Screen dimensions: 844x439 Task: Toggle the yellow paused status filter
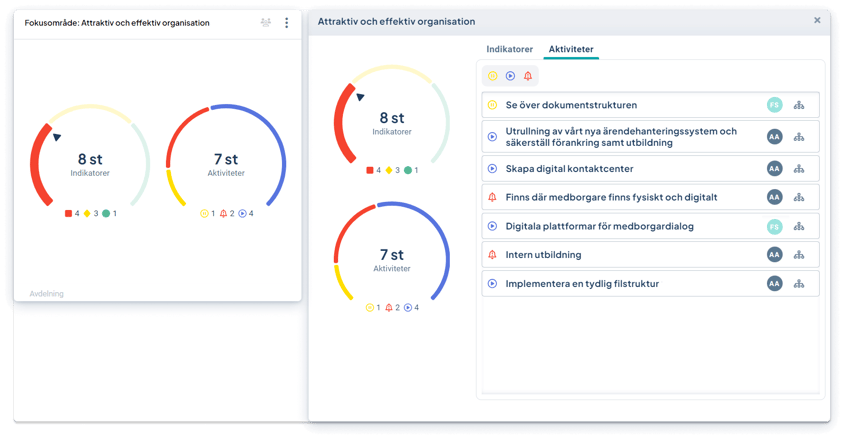point(492,76)
